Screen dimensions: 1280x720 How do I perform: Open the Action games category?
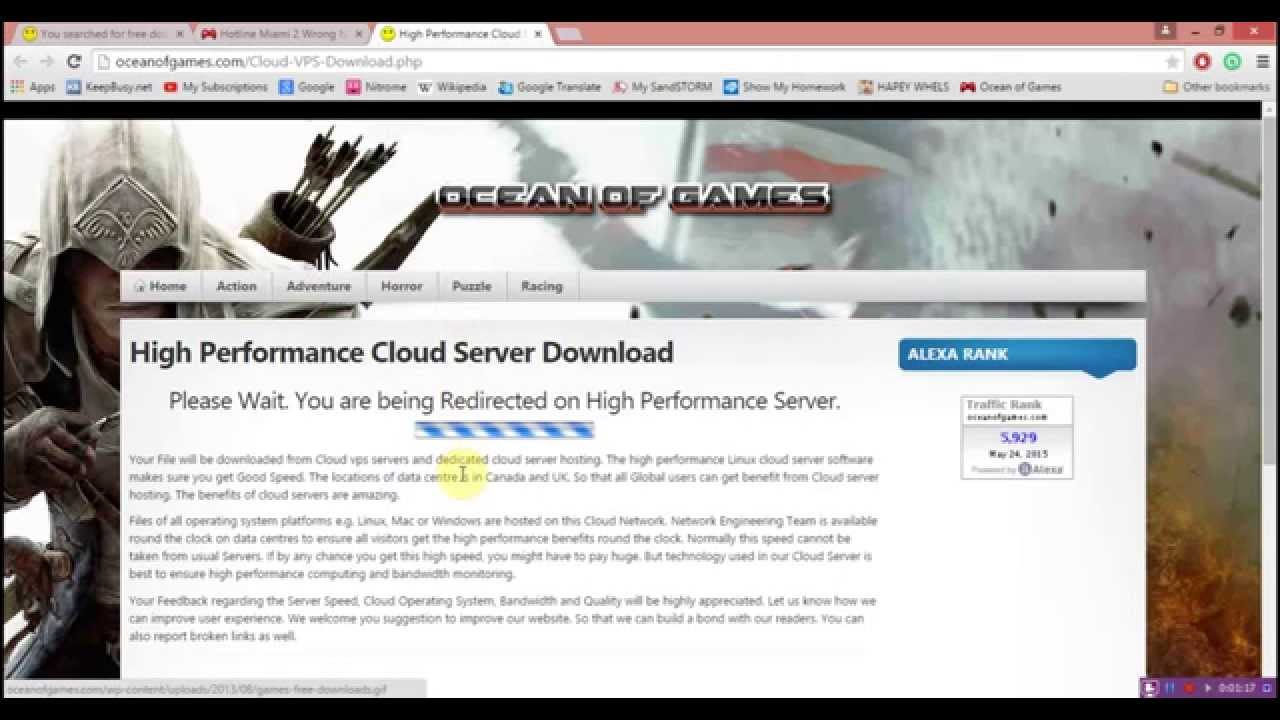(x=237, y=286)
